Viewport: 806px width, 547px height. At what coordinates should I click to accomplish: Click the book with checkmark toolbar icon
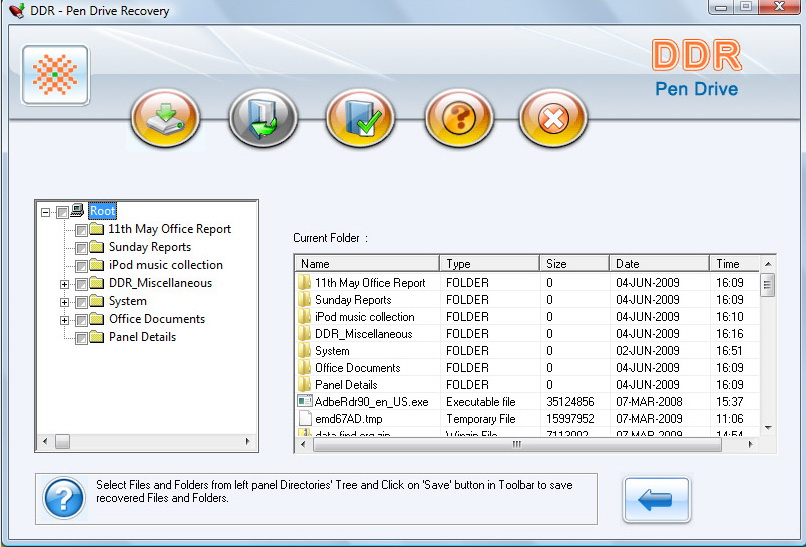[x=358, y=119]
